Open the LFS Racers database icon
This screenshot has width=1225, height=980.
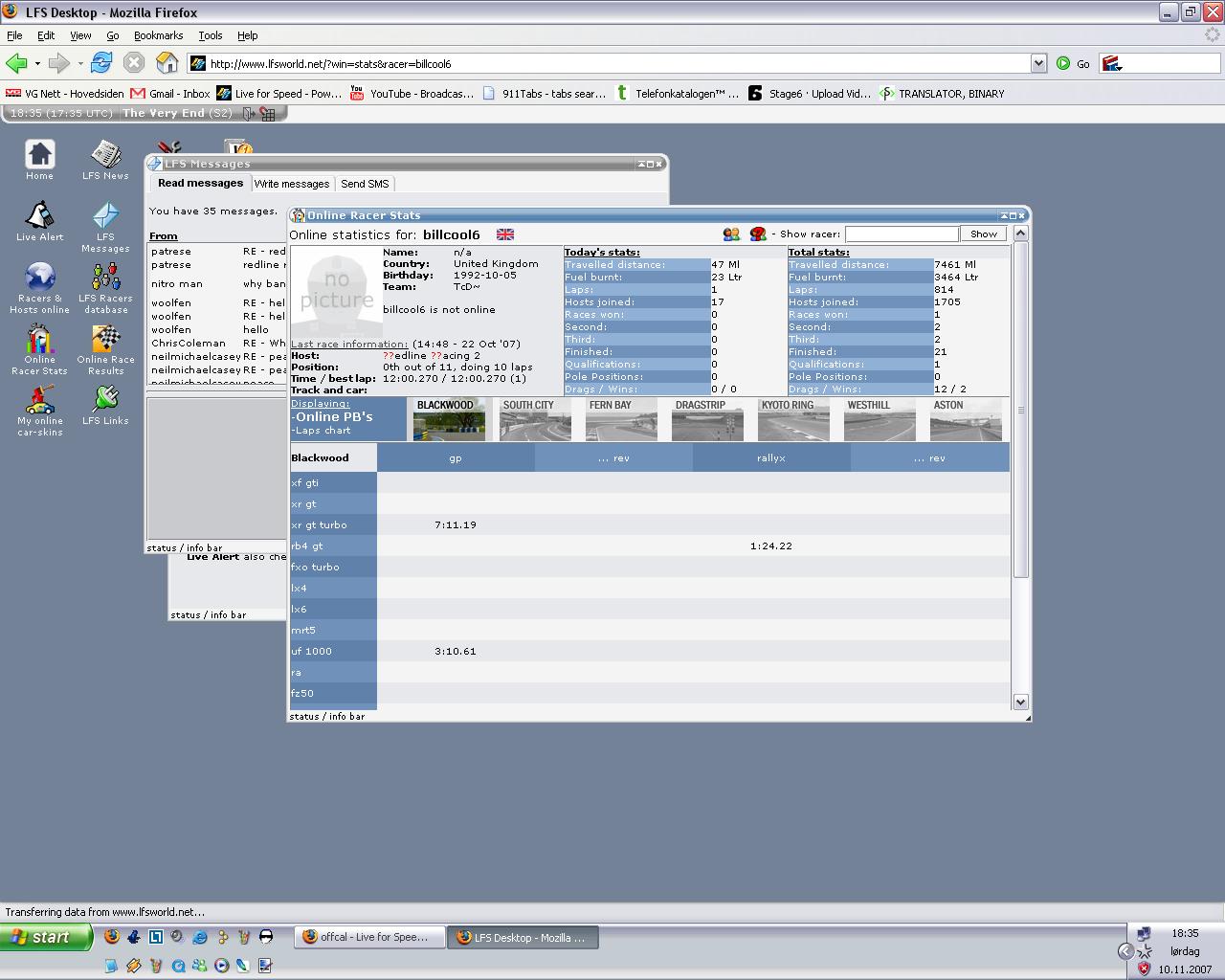click(105, 288)
